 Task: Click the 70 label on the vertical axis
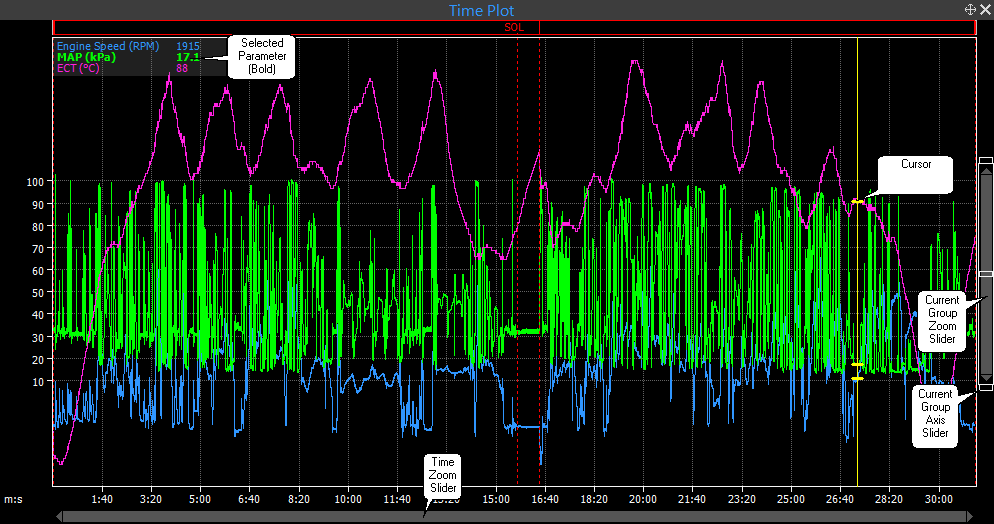coord(38,249)
